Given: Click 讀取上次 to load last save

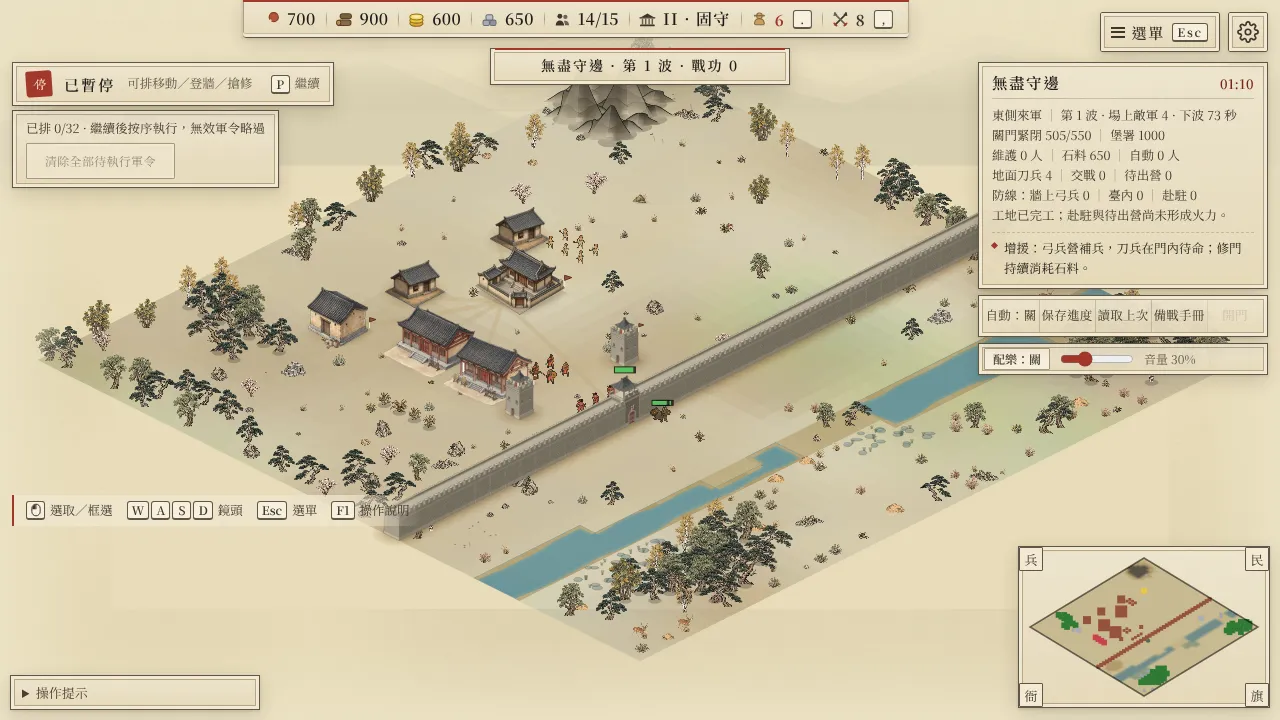Looking at the screenshot, I should [1123, 315].
